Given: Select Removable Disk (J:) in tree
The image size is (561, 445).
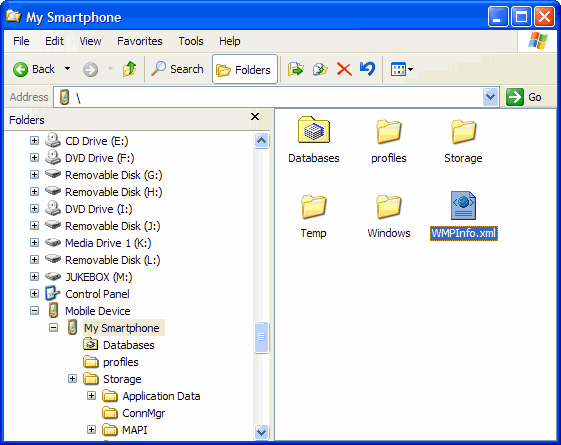Looking at the screenshot, I should click(112, 226).
